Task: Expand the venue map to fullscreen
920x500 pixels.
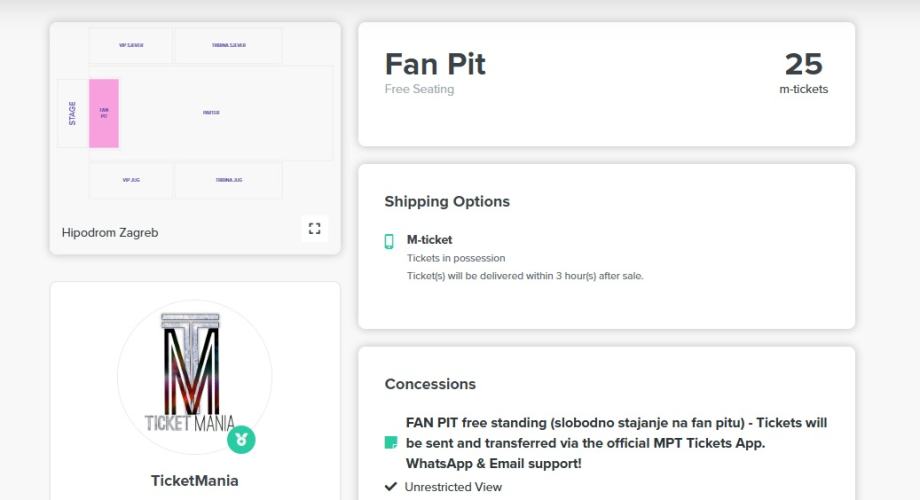Action: [x=314, y=229]
